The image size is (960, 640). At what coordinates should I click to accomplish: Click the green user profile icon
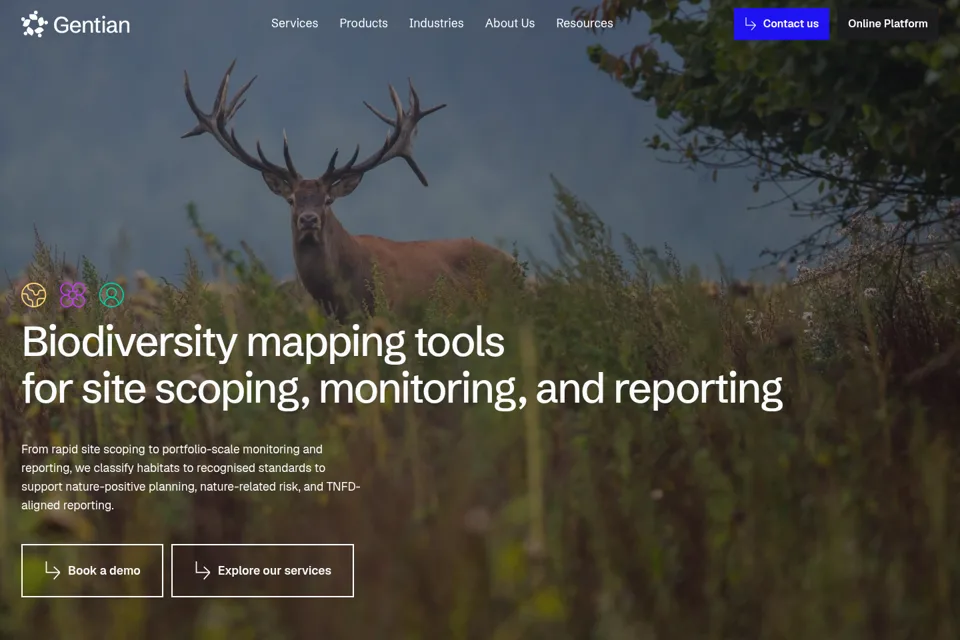click(x=111, y=295)
